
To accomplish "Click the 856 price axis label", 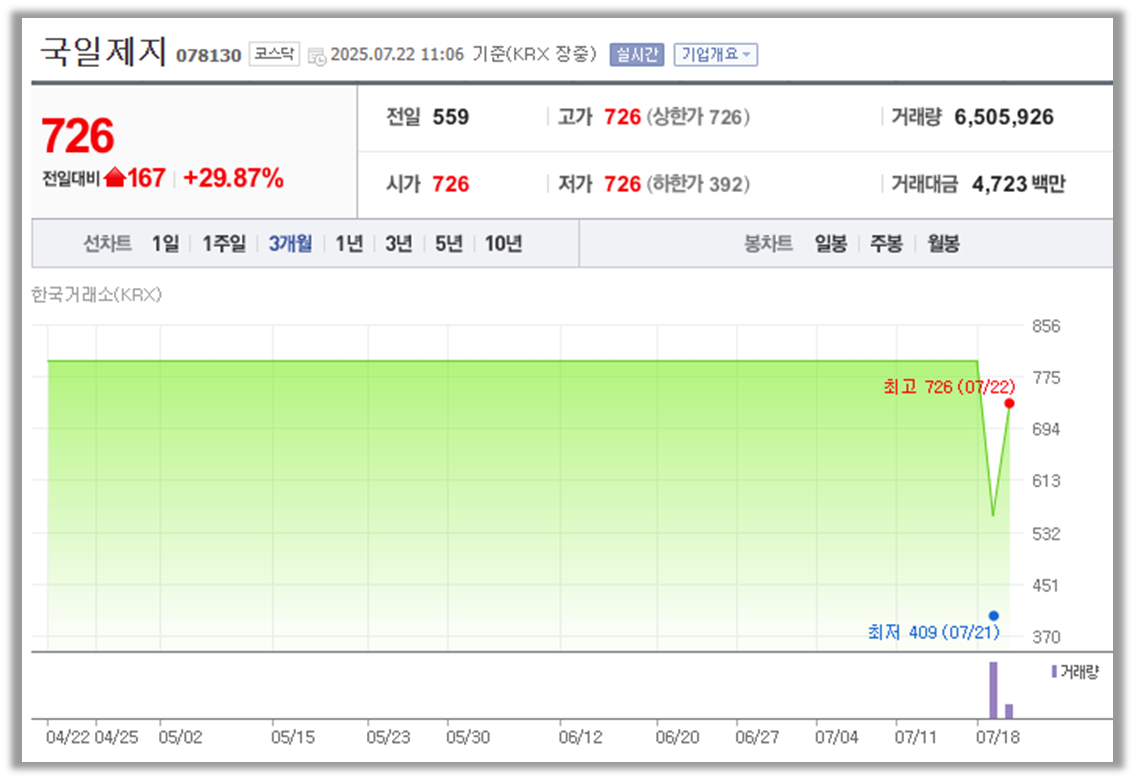I will coord(1046,326).
